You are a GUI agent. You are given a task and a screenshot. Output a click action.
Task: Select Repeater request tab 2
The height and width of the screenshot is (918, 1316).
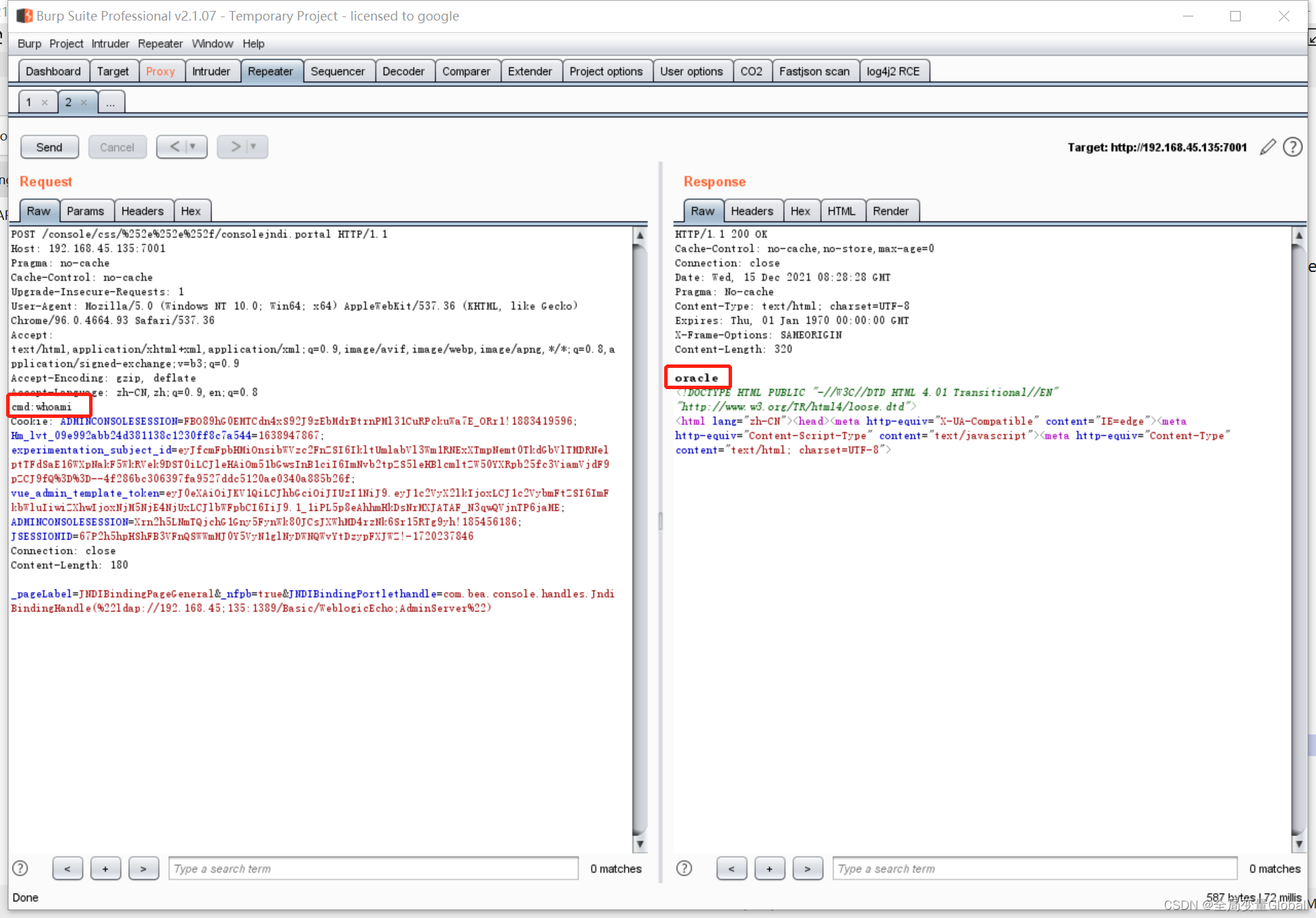(x=69, y=102)
